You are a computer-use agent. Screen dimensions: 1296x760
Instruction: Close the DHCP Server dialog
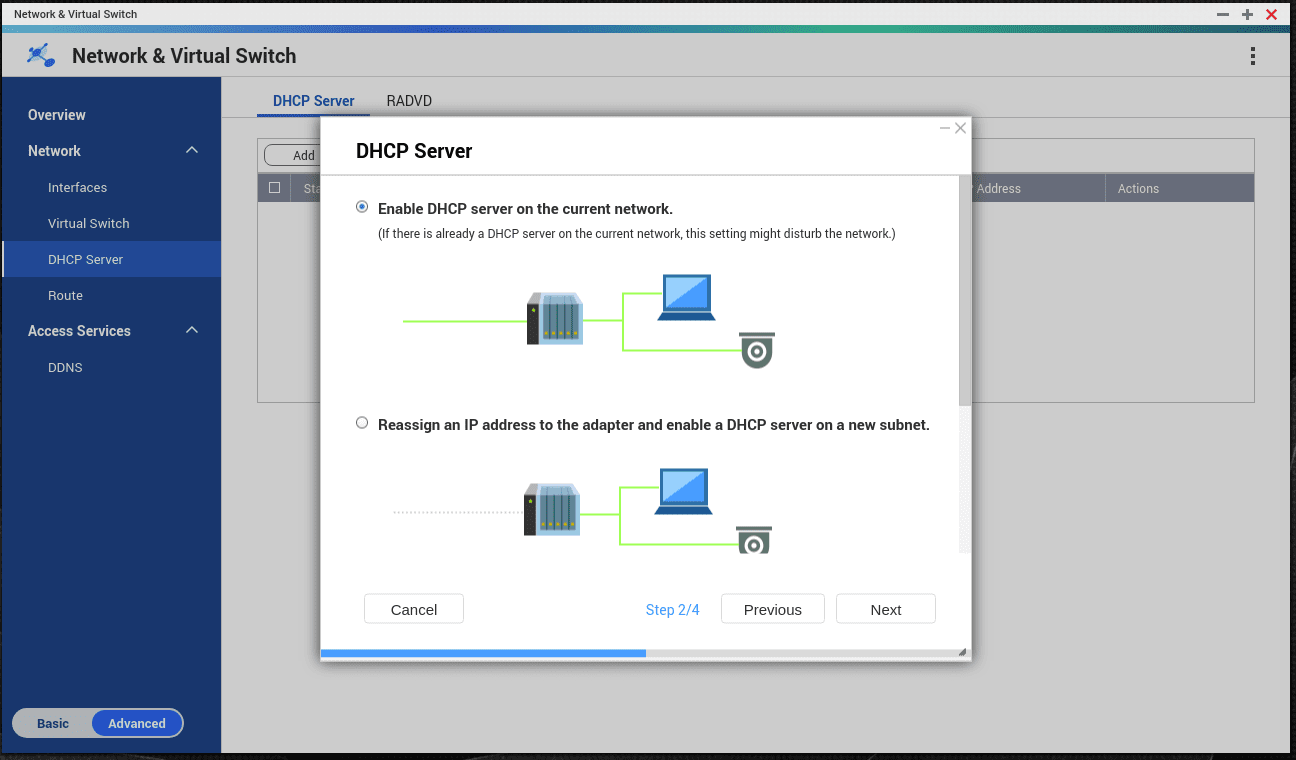[x=961, y=128]
